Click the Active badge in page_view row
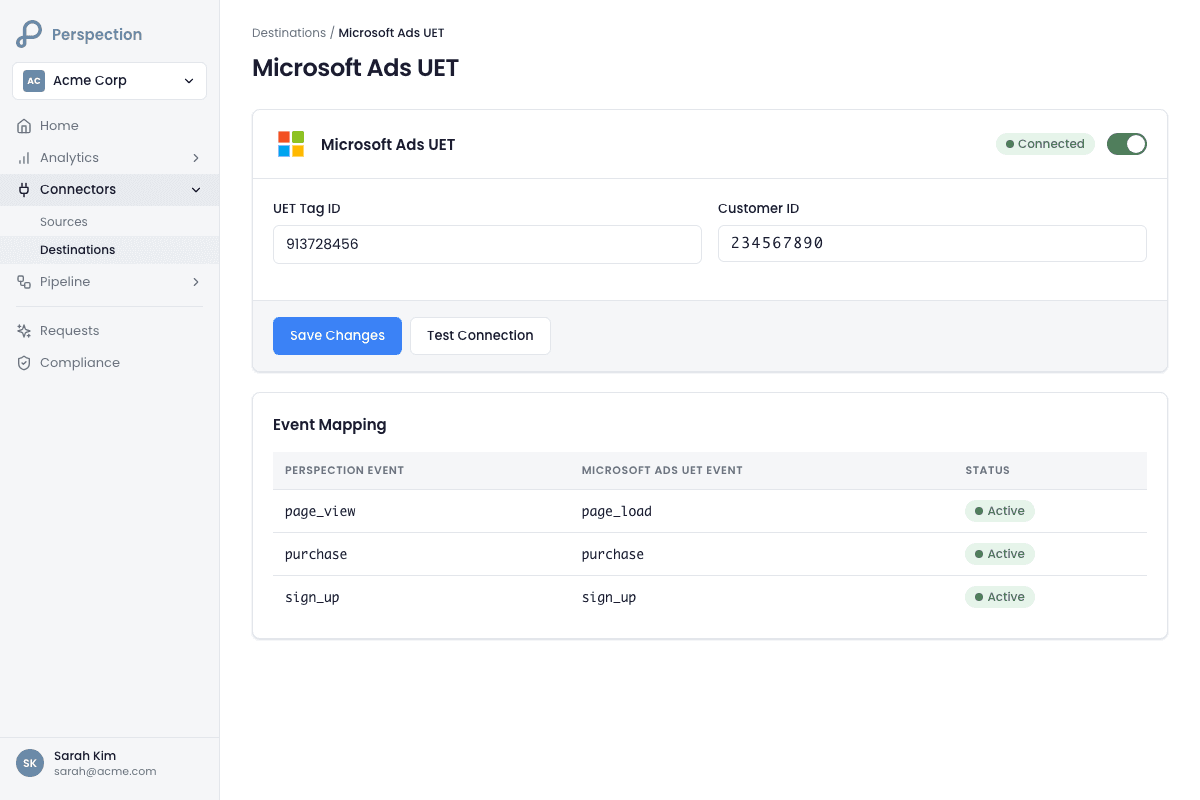This screenshot has height=800, width=1200. 1000,511
